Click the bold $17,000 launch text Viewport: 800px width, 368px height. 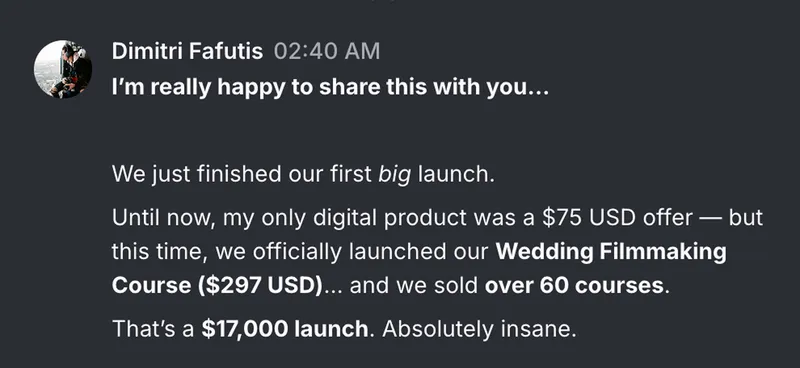click(x=285, y=329)
